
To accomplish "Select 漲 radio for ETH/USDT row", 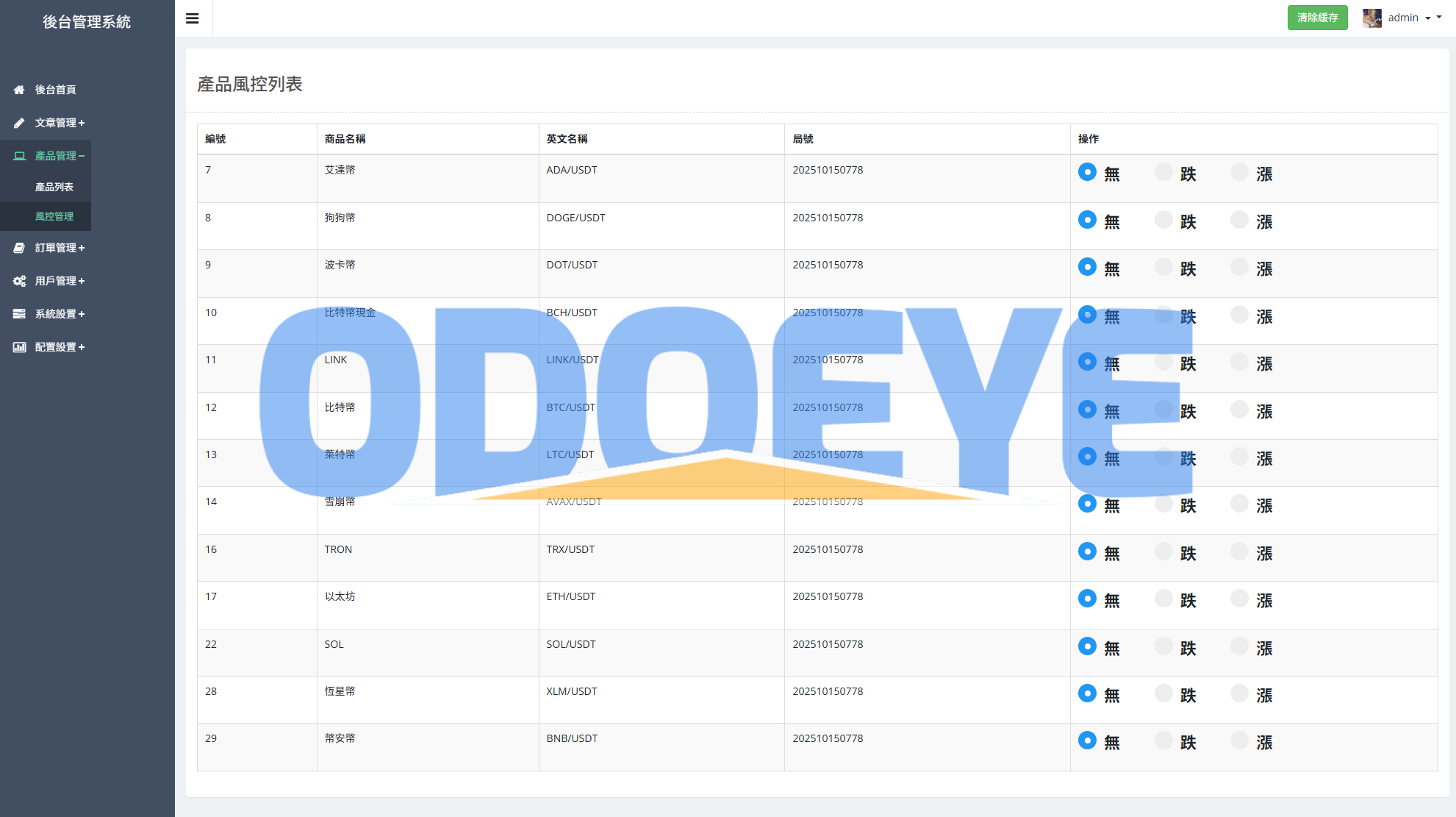I will coord(1239,599).
